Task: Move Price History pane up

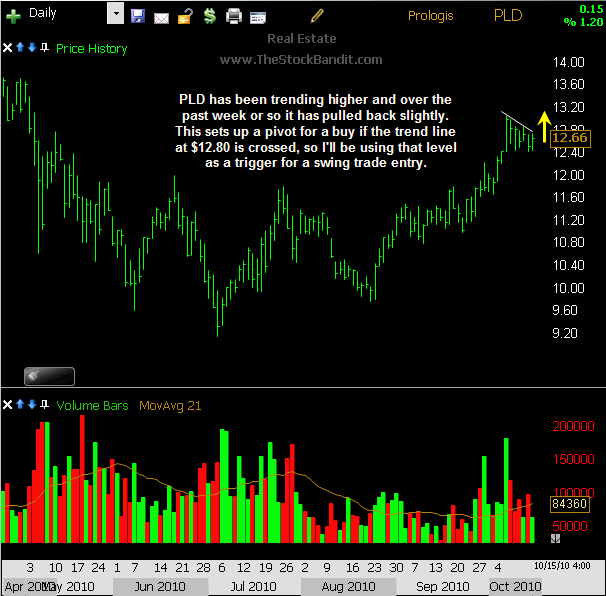Action: 21,48
